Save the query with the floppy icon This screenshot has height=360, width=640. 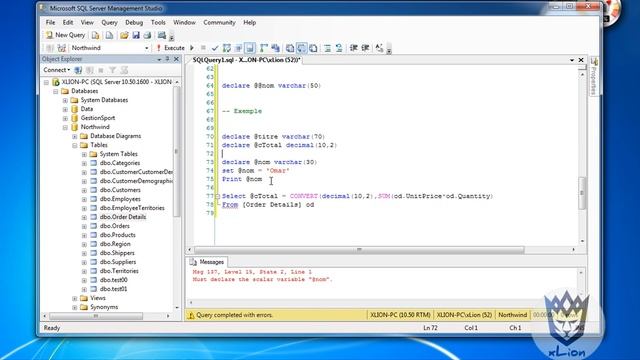136,36
